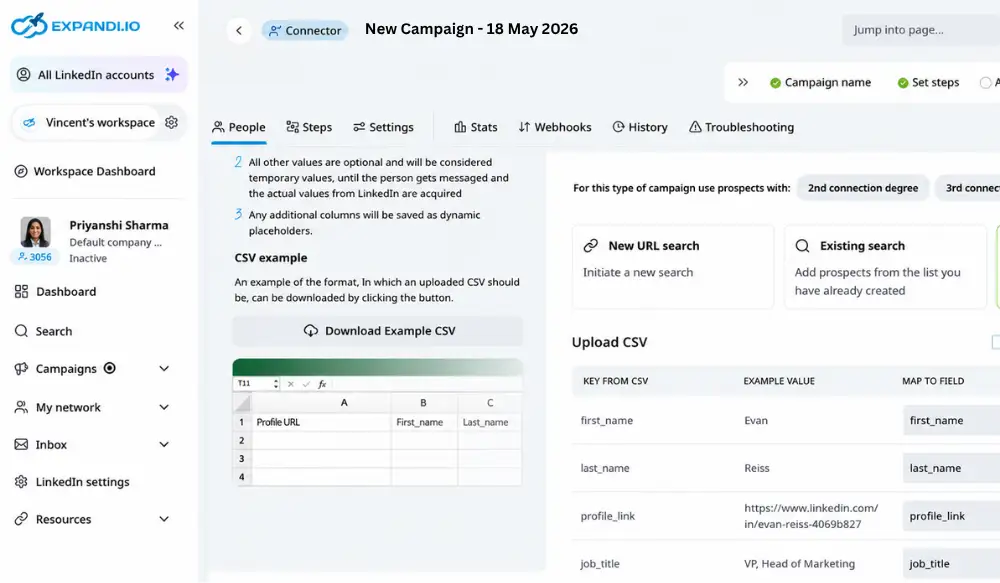Image resolution: width=1000 pixels, height=583 pixels.
Task: Click the T11 cell reference box in preview
Action: coord(257,384)
